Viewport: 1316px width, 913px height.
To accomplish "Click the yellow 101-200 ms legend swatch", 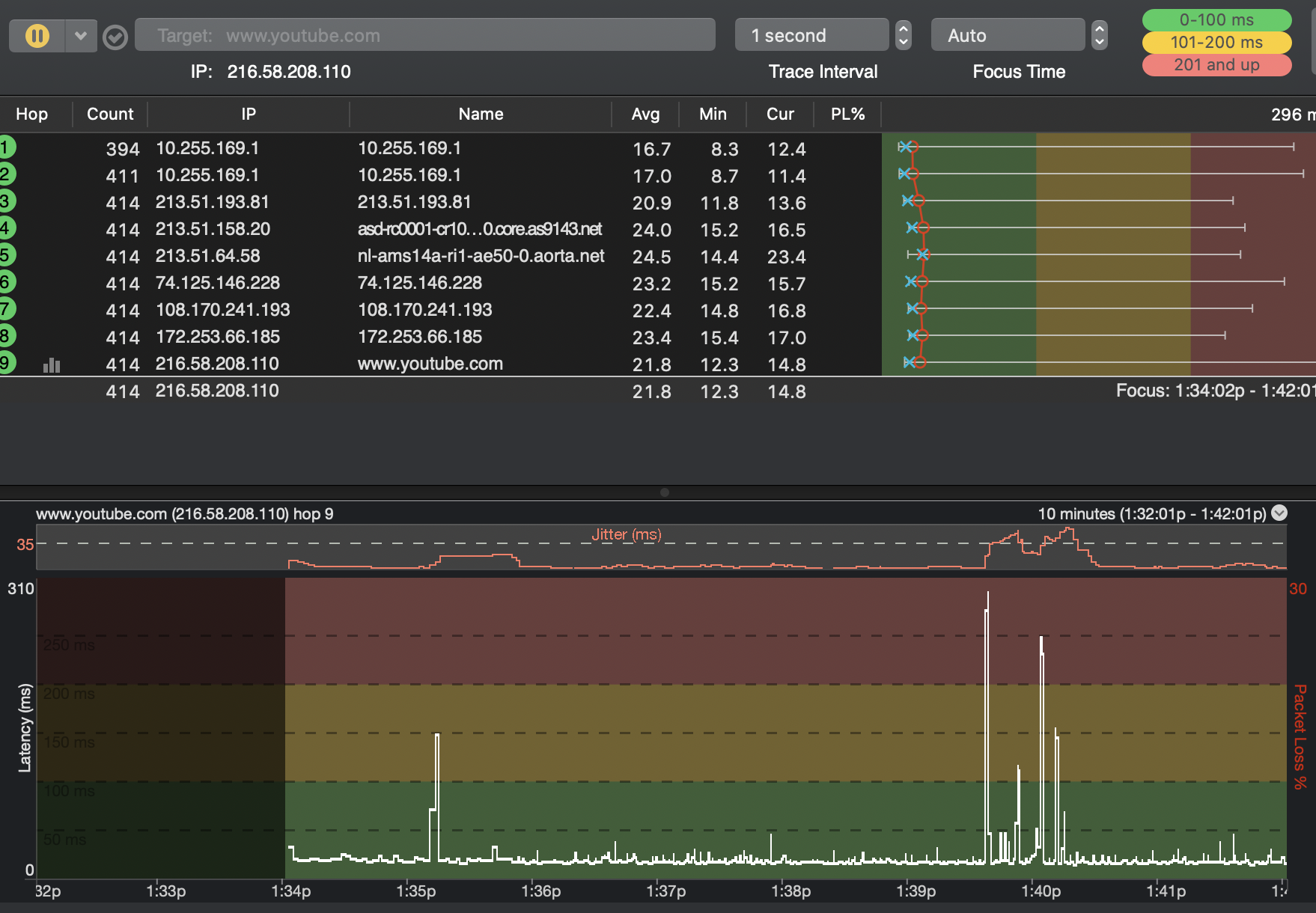I will [1216, 43].
